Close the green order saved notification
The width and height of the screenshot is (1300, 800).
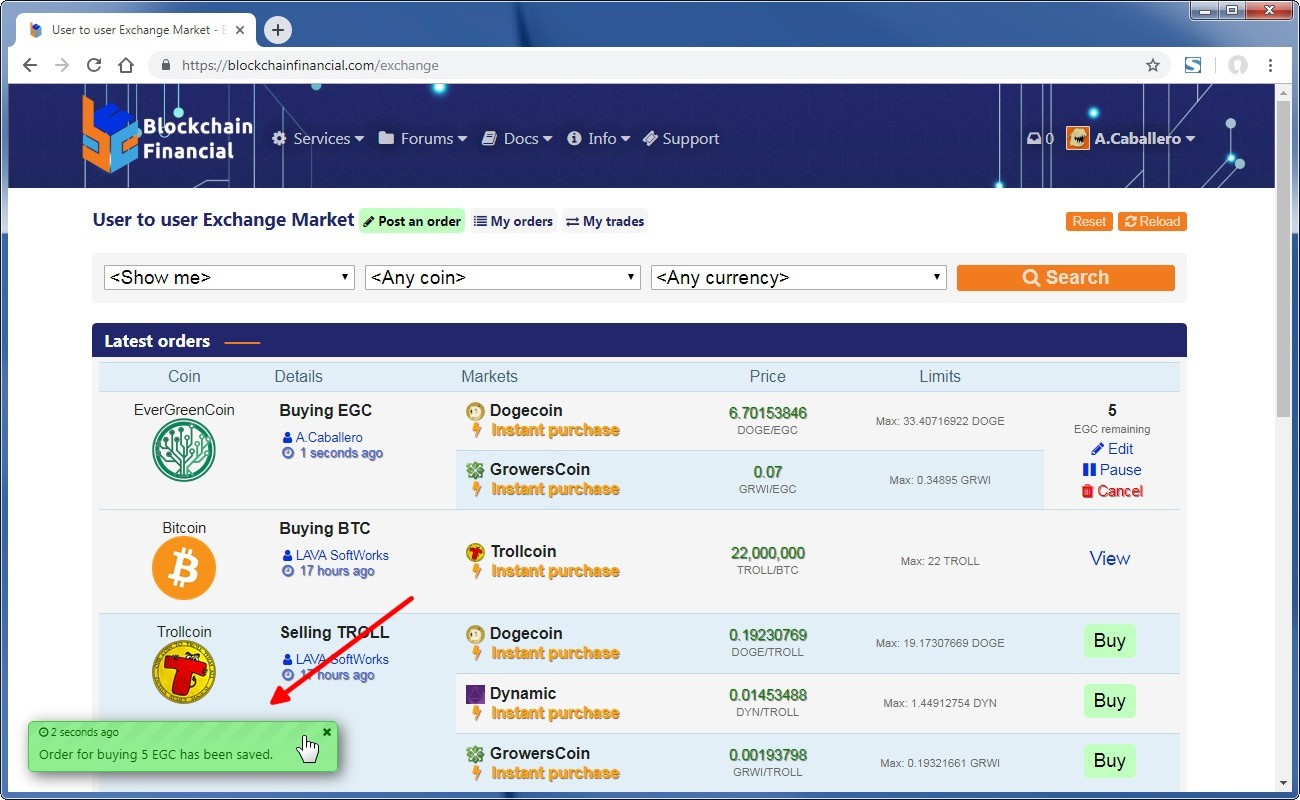click(327, 732)
